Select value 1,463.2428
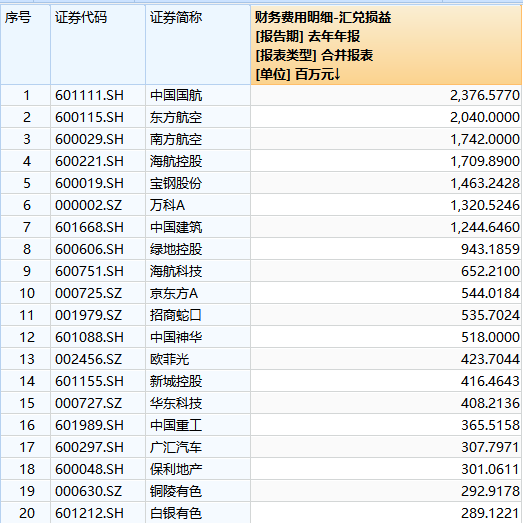This screenshot has width=523, height=523. pos(485,183)
